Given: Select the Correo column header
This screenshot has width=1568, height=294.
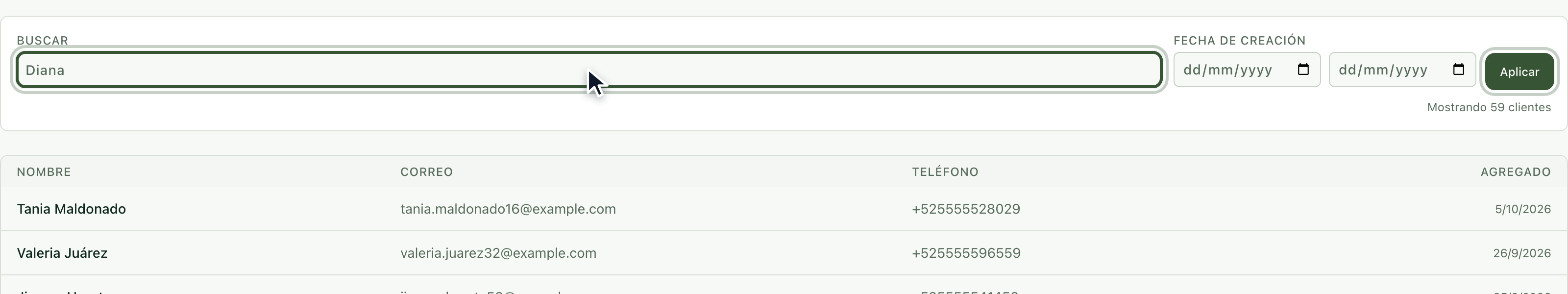Looking at the screenshot, I should pos(427,172).
